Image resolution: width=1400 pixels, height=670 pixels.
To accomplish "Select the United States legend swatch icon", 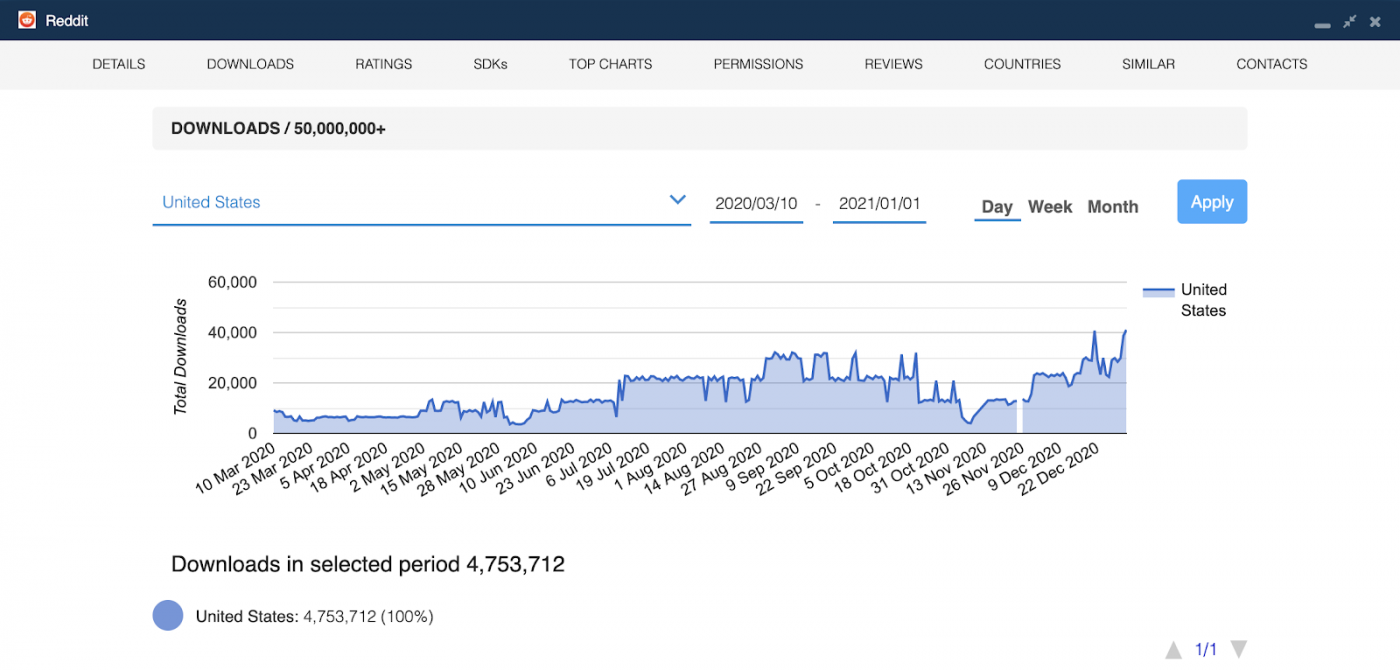I will 1158,290.
